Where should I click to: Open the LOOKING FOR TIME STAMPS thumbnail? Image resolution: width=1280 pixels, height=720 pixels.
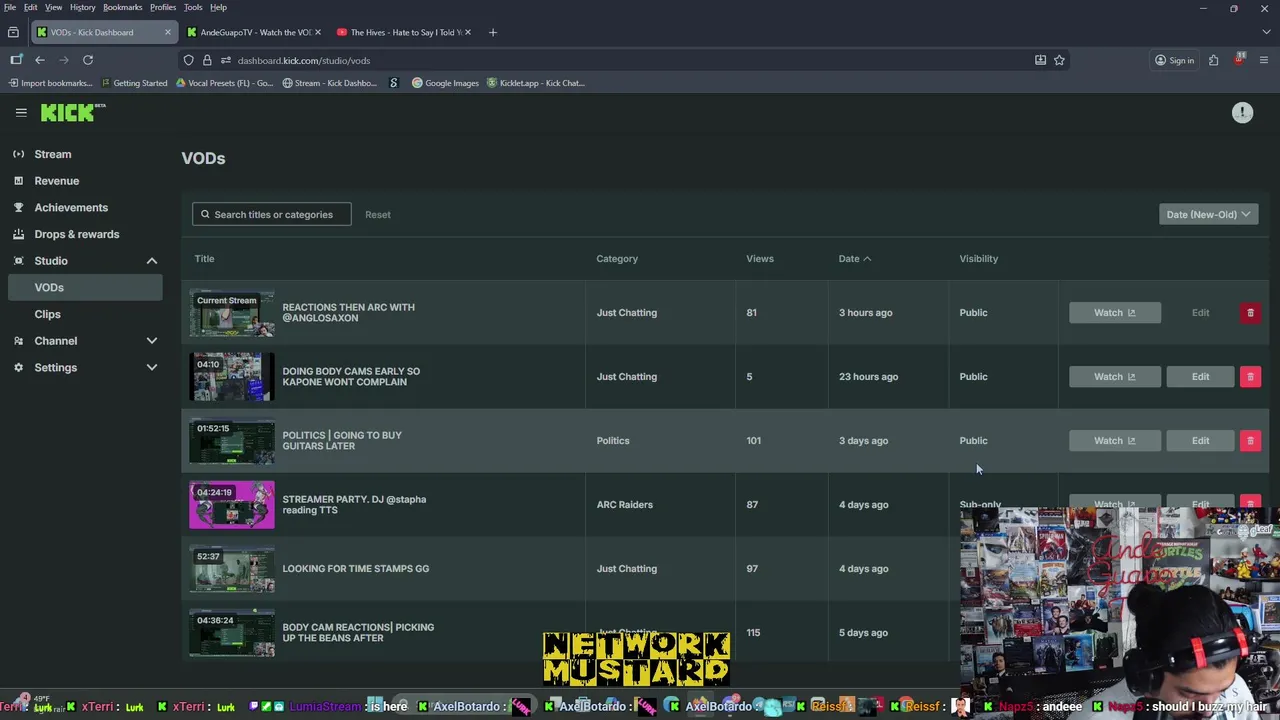(232, 569)
